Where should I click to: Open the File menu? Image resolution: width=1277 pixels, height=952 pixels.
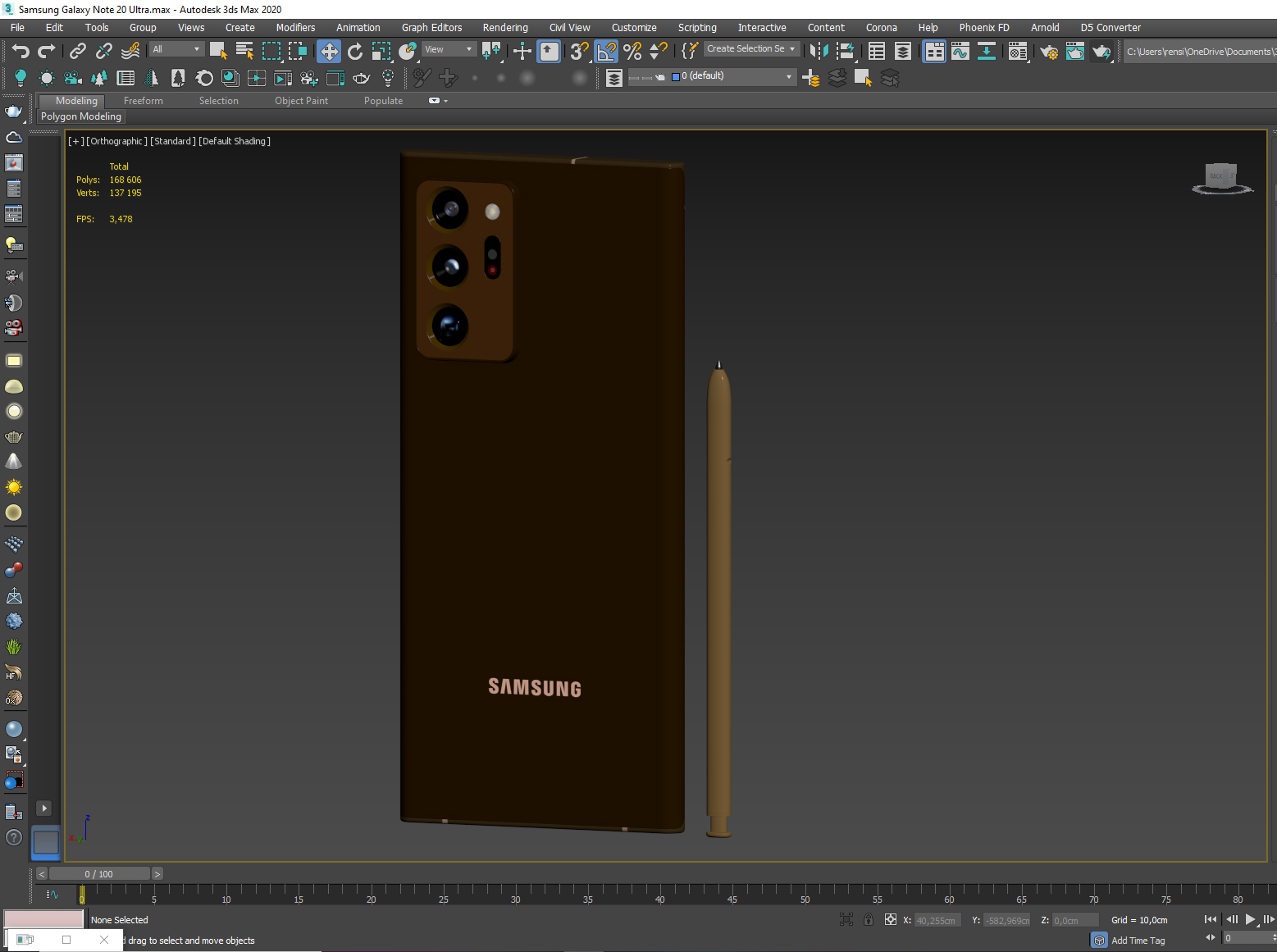(x=17, y=27)
